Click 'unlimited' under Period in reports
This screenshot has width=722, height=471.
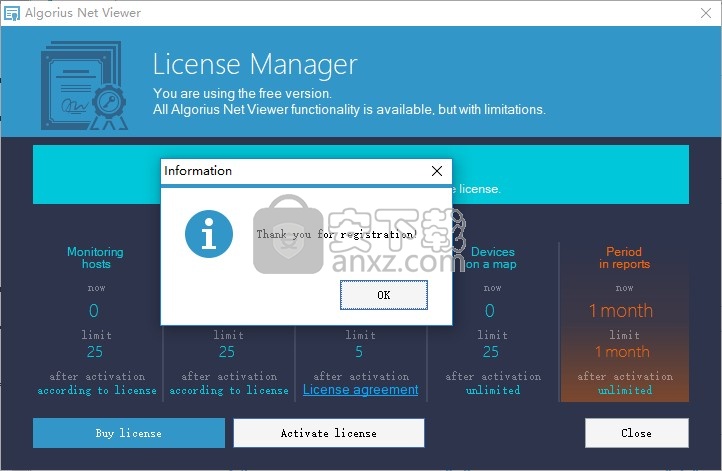(625, 390)
